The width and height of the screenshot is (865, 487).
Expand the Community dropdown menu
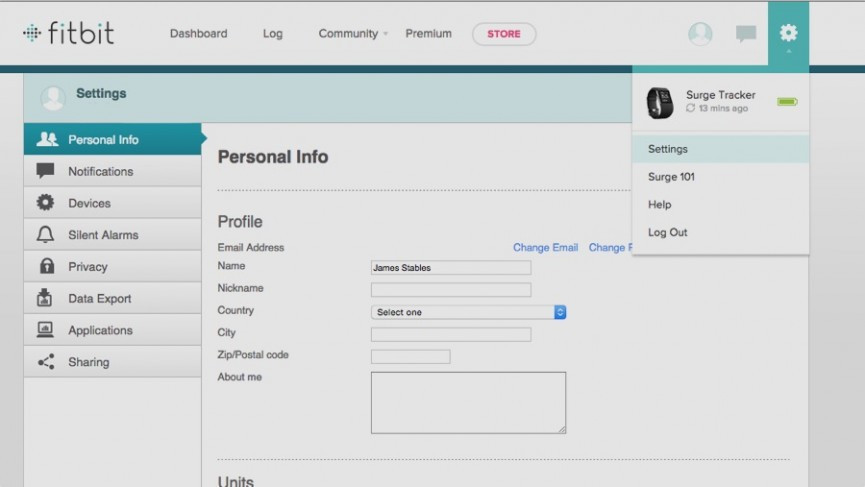[353, 34]
